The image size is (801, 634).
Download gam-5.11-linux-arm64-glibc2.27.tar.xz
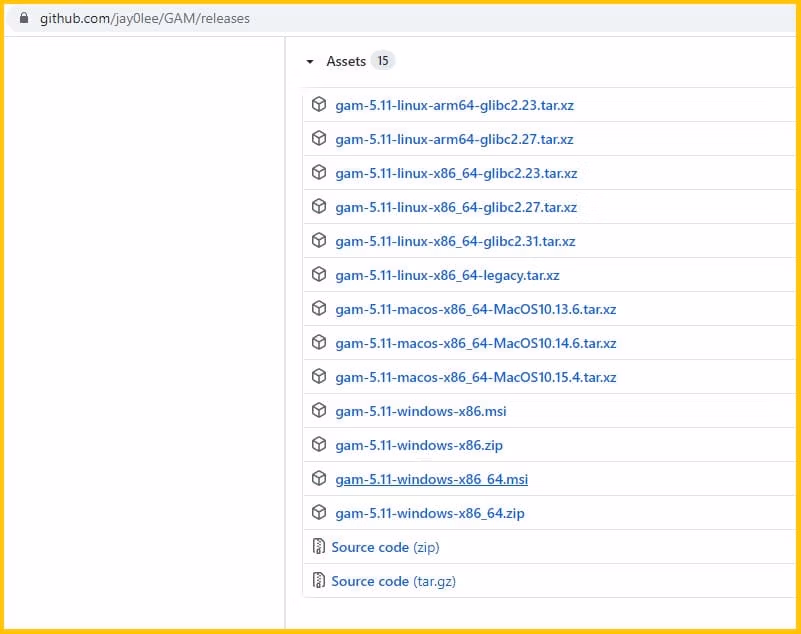tap(454, 139)
